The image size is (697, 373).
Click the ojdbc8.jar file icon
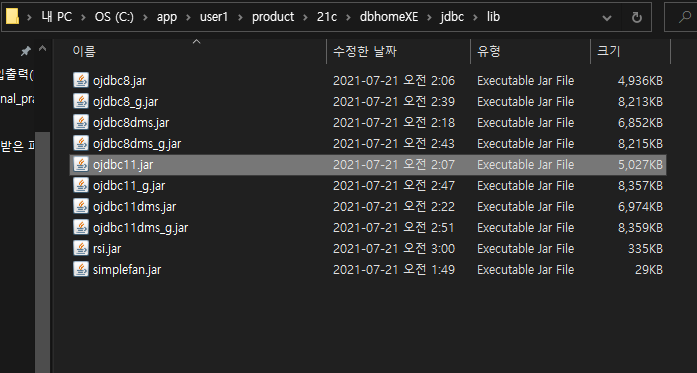(x=80, y=80)
